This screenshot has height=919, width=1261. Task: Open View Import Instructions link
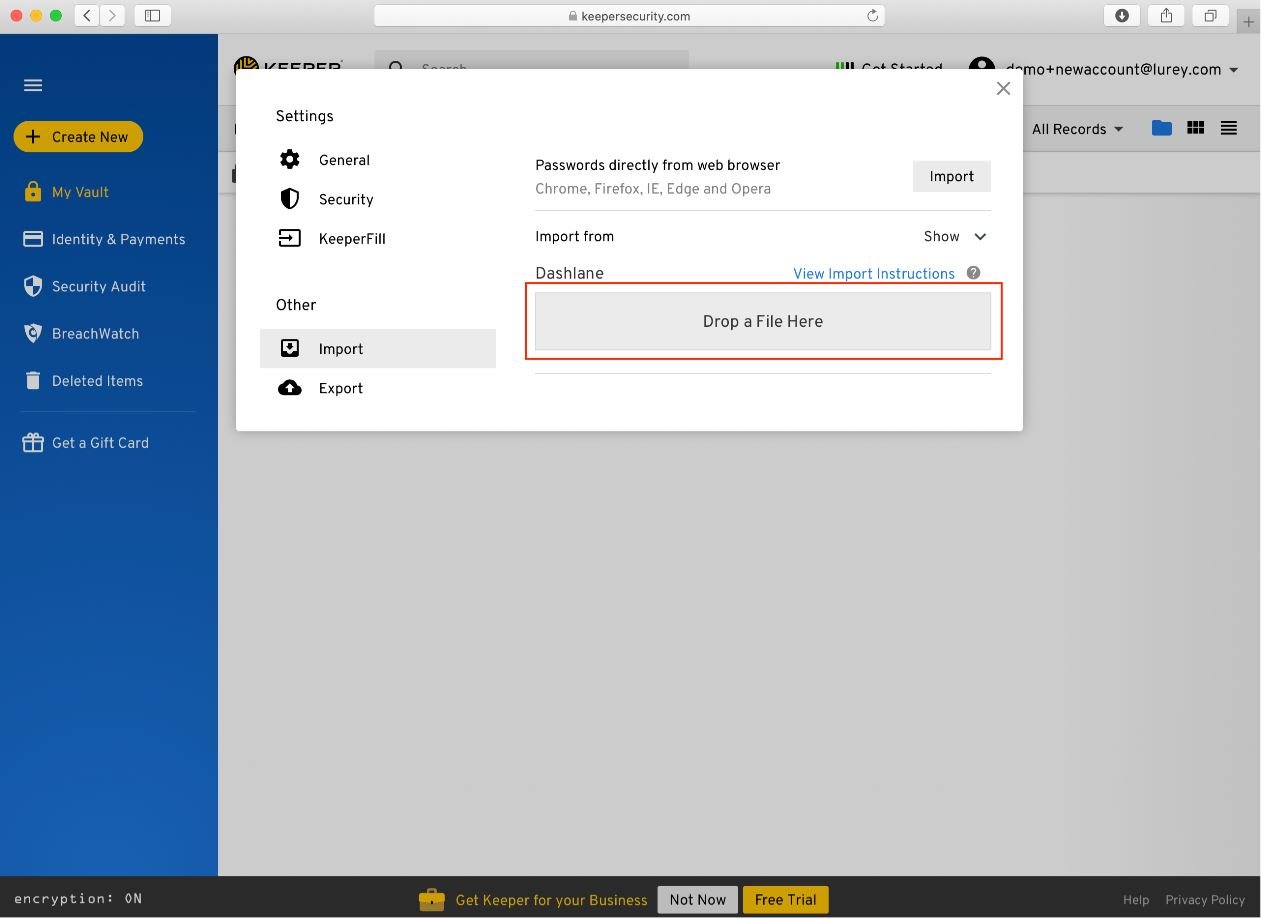coord(874,274)
